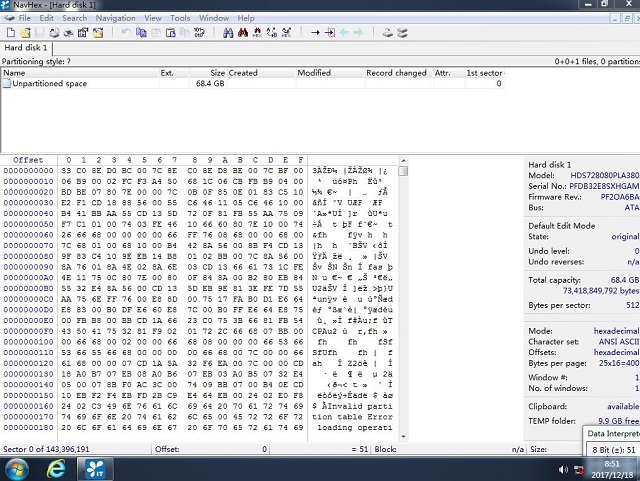The image size is (640, 481).
Task: Open the Edit menu
Action: 47,18
